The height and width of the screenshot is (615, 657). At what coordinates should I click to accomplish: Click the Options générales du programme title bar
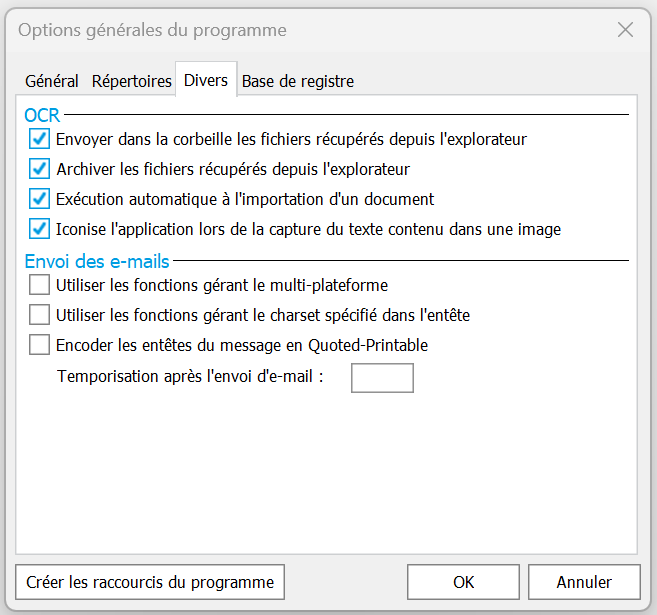[300, 30]
